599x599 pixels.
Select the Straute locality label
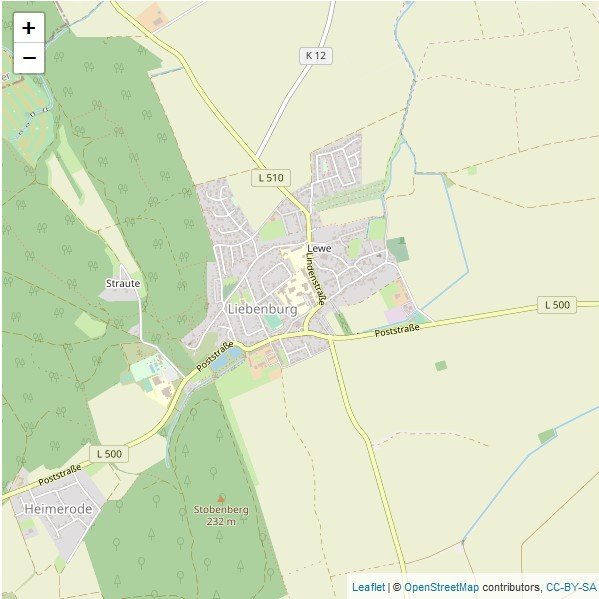[123, 283]
